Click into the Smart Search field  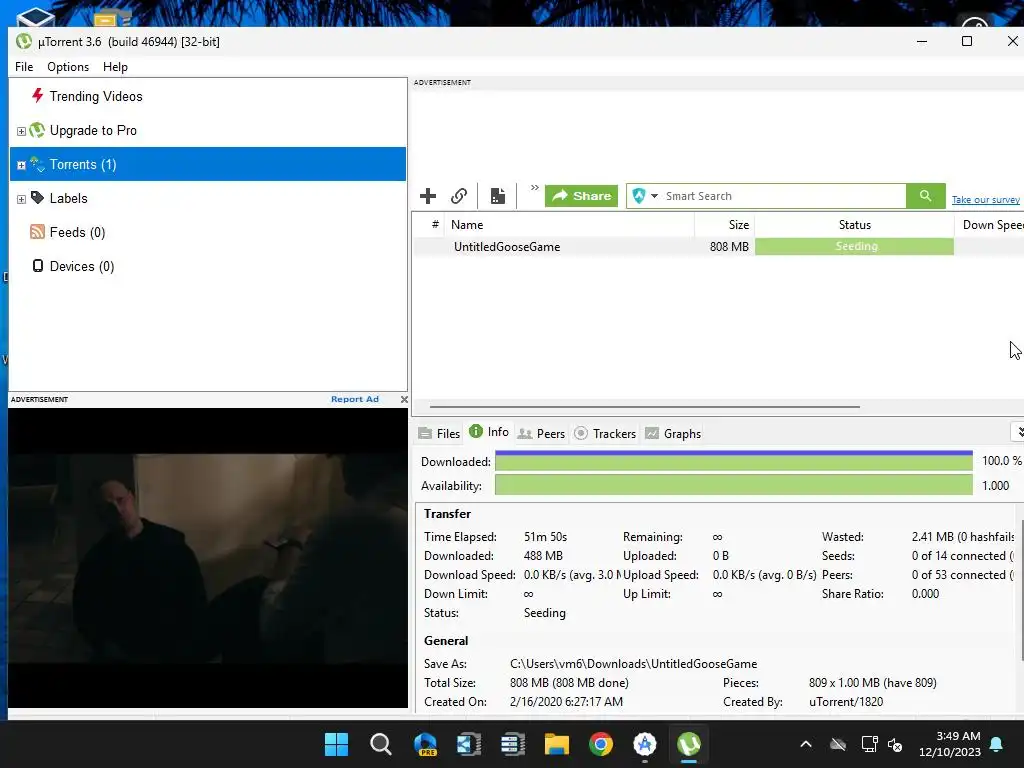click(x=784, y=196)
